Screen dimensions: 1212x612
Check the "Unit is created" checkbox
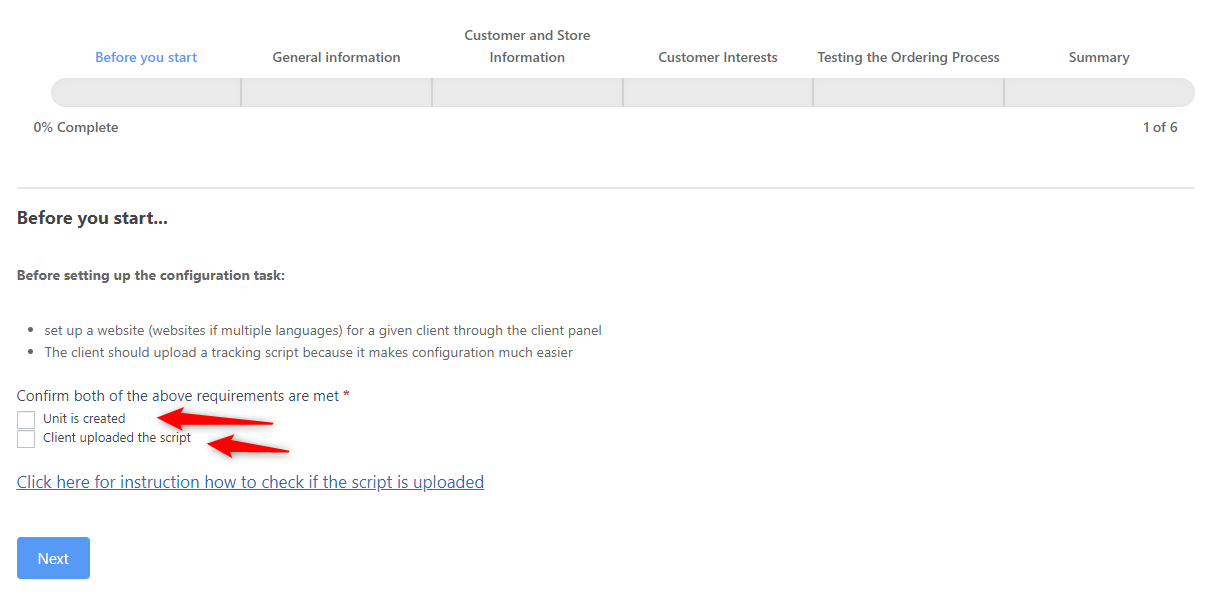click(x=26, y=419)
